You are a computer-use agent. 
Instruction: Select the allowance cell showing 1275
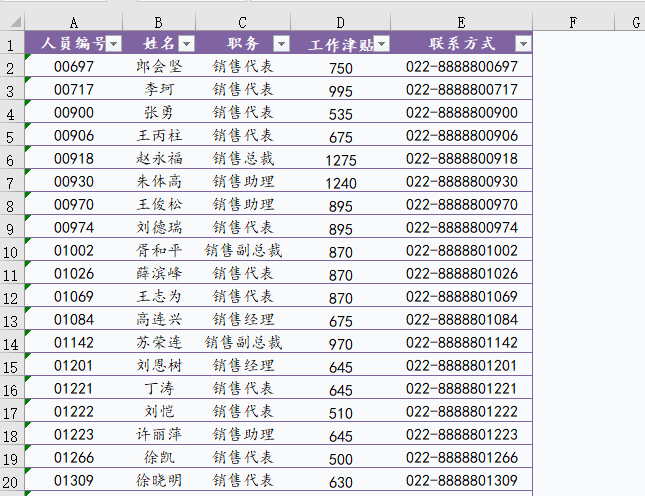[340, 159]
